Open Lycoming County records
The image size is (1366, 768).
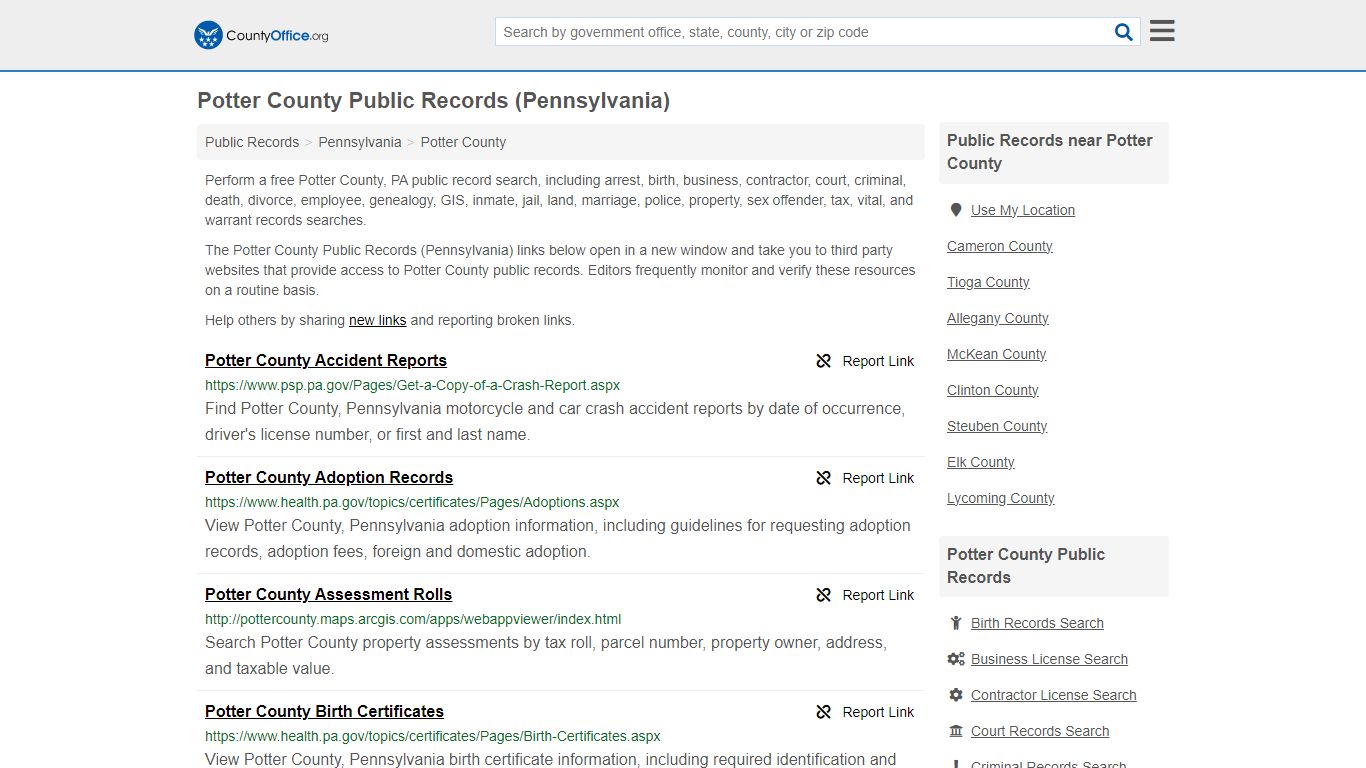pyautogui.click(x=1001, y=498)
